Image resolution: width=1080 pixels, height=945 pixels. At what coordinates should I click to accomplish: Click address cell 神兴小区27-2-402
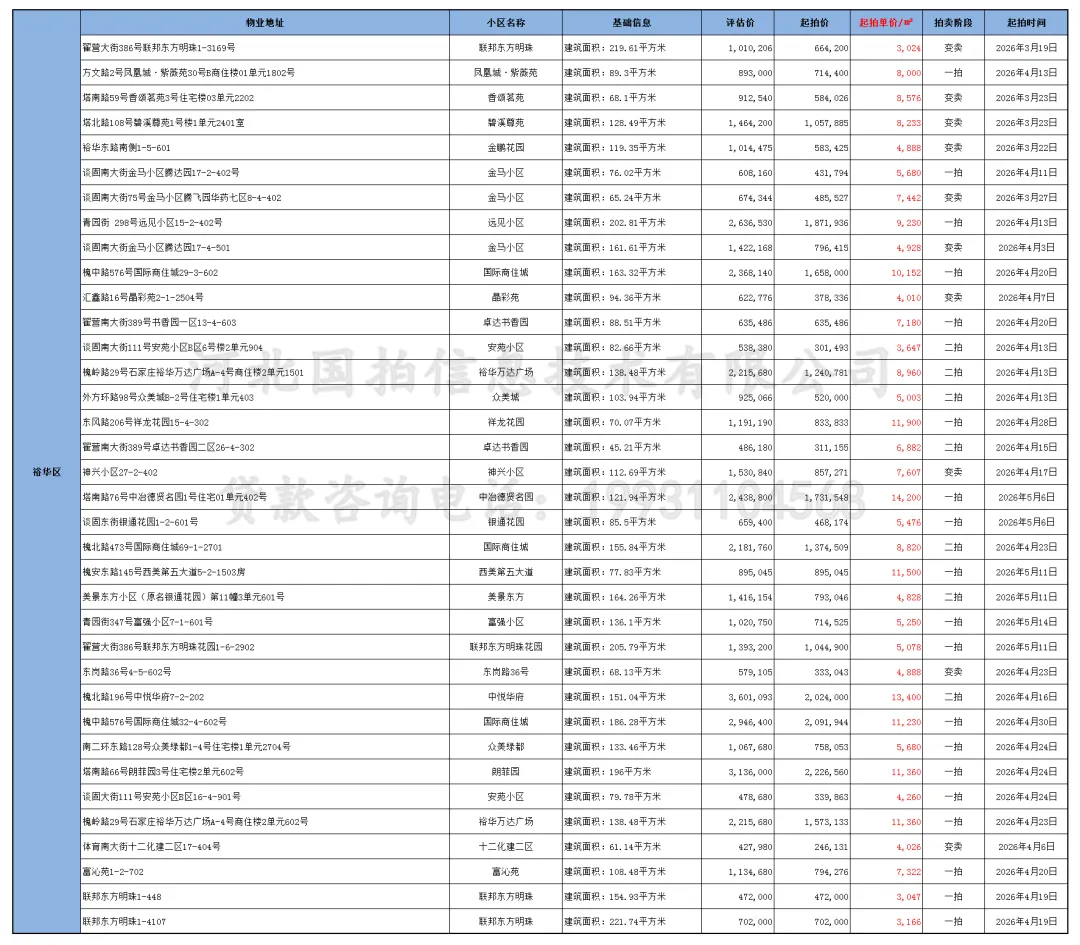tap(265, 472)
